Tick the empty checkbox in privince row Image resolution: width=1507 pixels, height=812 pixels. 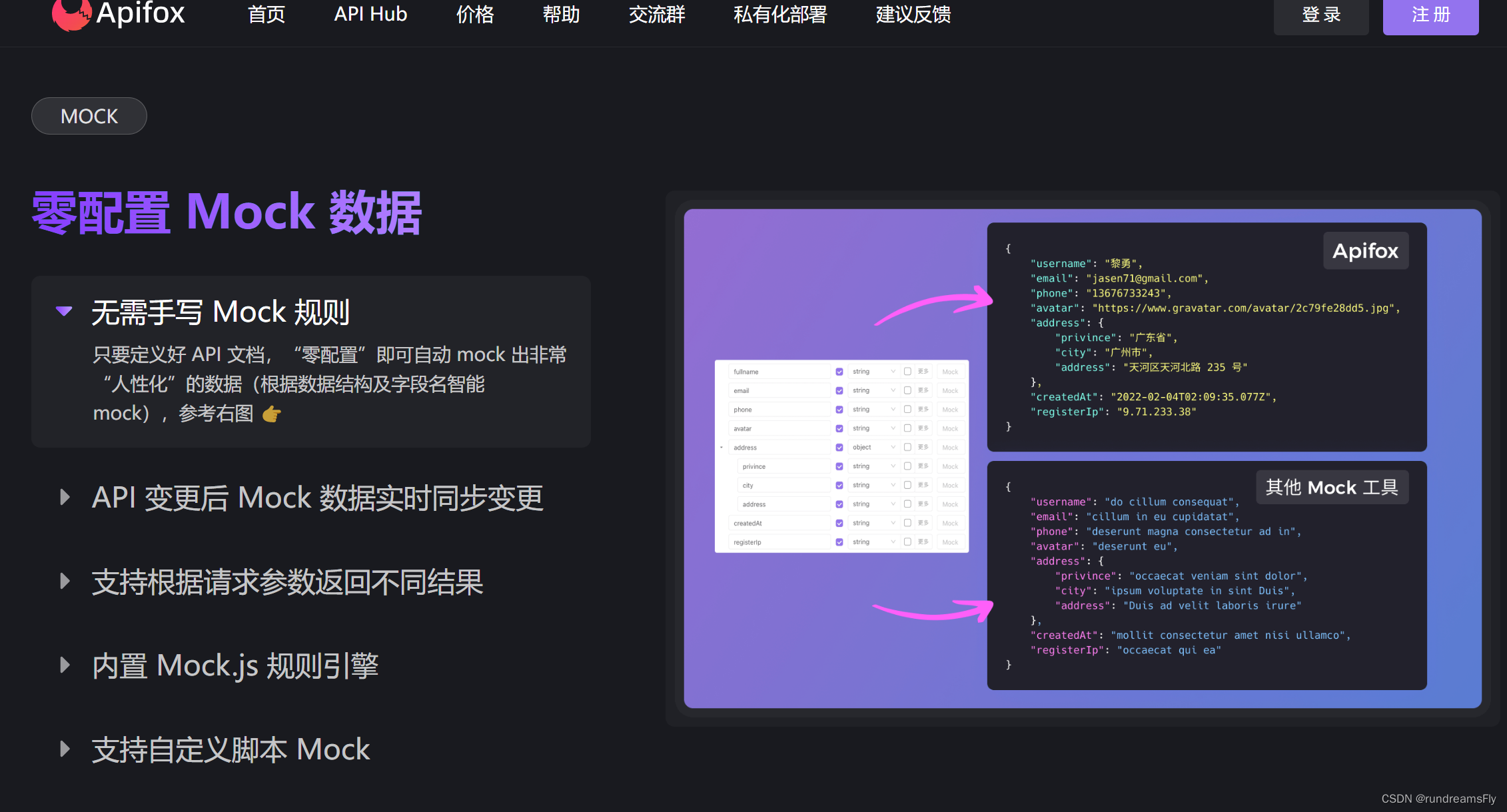[x=907, y=466]
